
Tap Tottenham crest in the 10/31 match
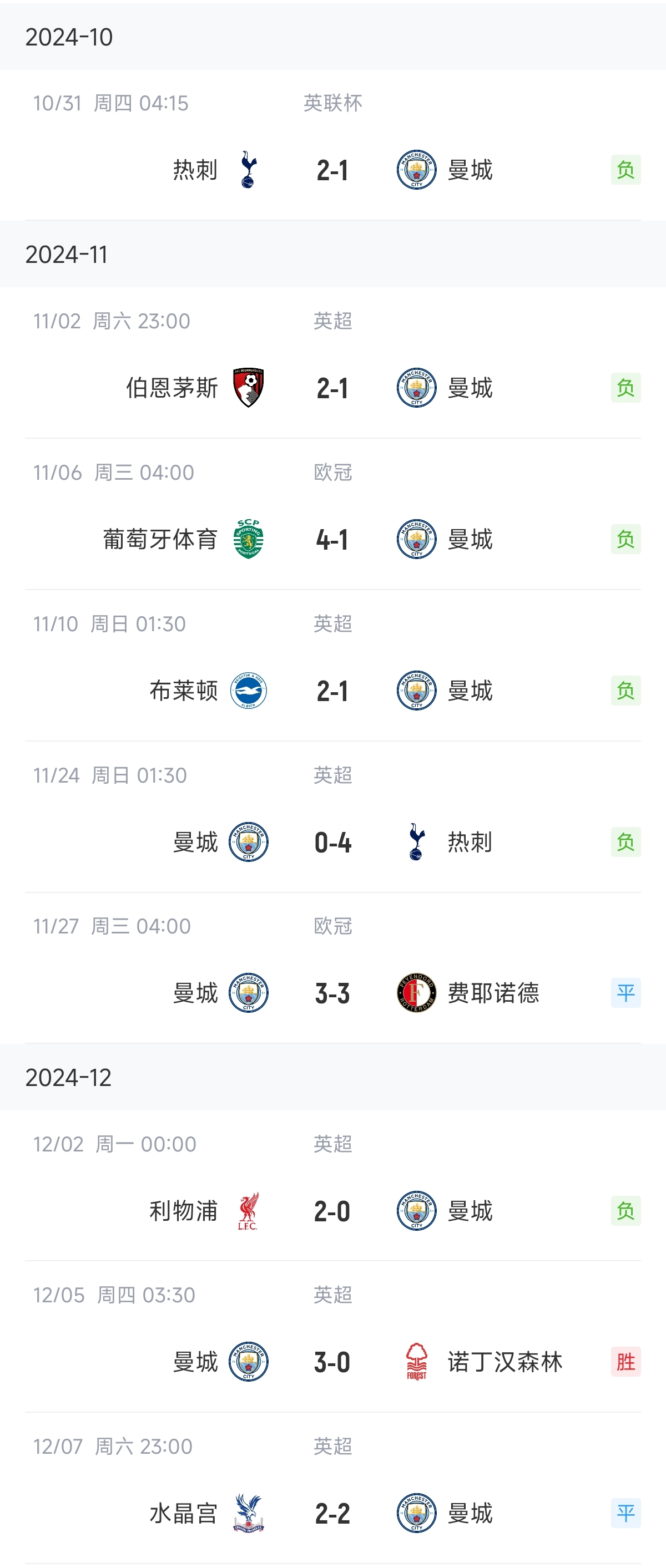pyautogui.click(x=248, y=170)
